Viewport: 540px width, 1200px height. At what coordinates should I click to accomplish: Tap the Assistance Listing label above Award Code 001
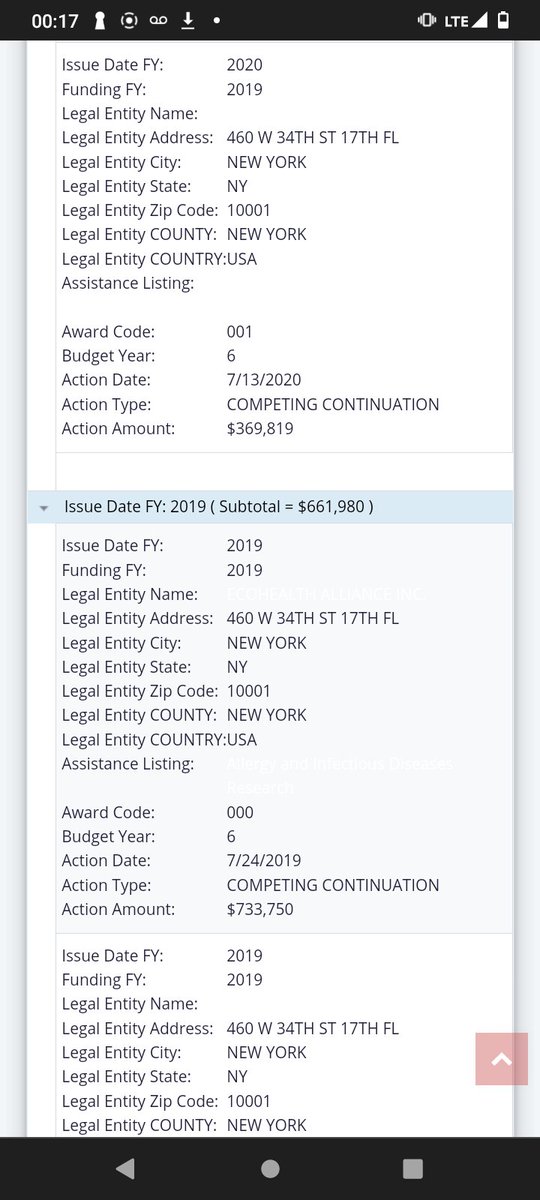tap(128, 283)
